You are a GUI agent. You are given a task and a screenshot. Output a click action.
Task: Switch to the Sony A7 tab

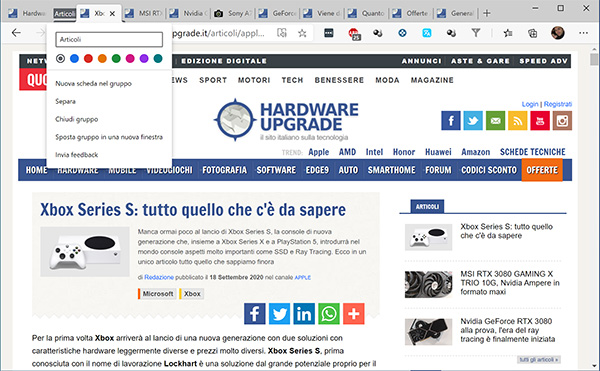[233, 13]
